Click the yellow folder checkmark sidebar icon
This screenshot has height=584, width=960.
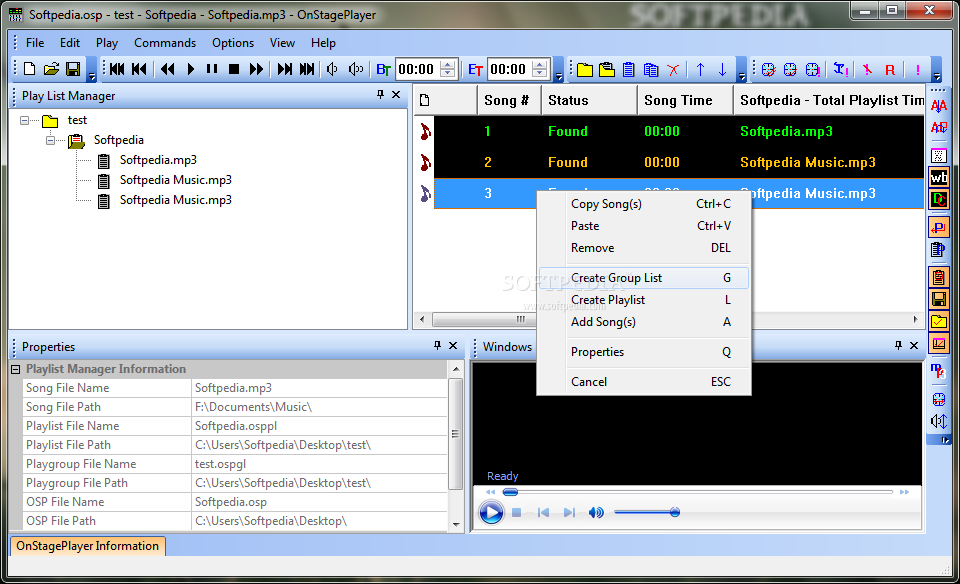[939, 321]
